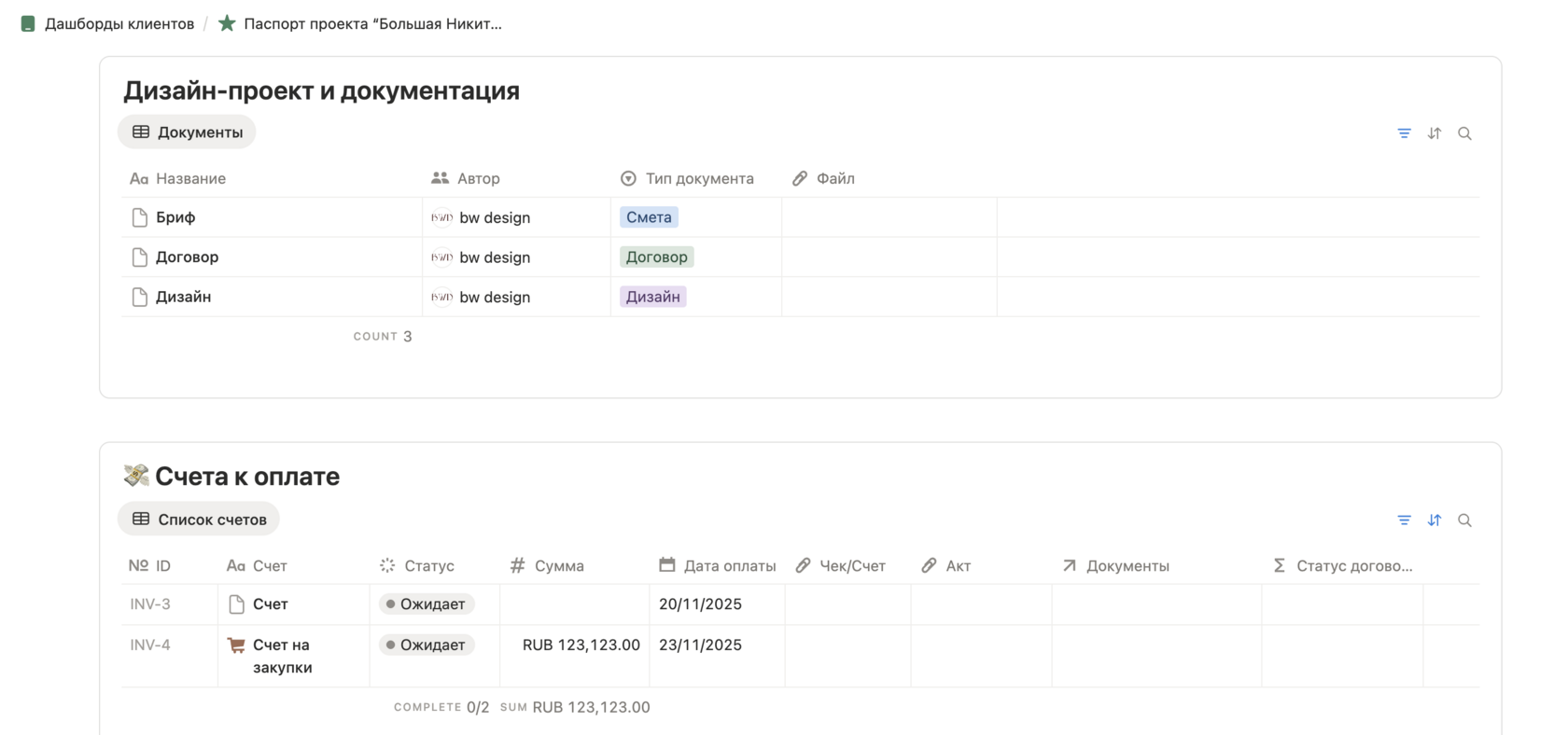This screenshot has height=735, width=1568.
Task: Open Дашборды клиентов breadcrumb link
Action: 119,24
